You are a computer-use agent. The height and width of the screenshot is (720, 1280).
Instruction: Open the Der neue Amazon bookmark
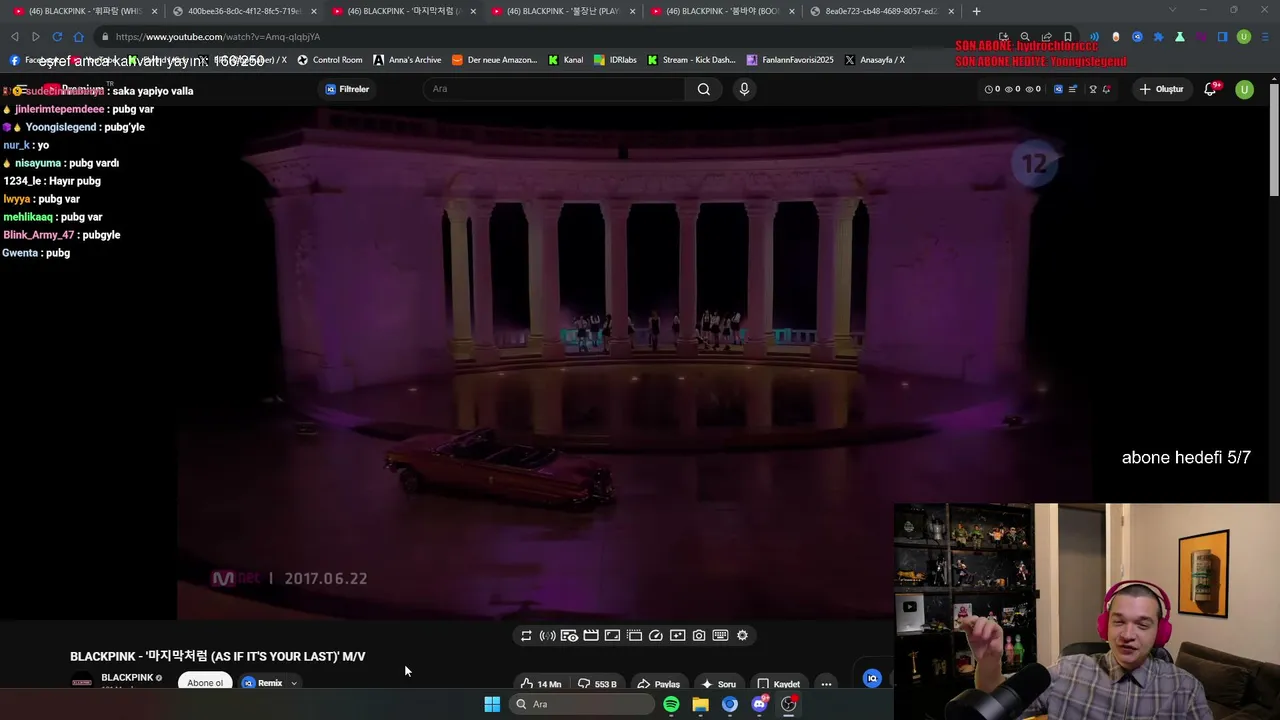495,60
